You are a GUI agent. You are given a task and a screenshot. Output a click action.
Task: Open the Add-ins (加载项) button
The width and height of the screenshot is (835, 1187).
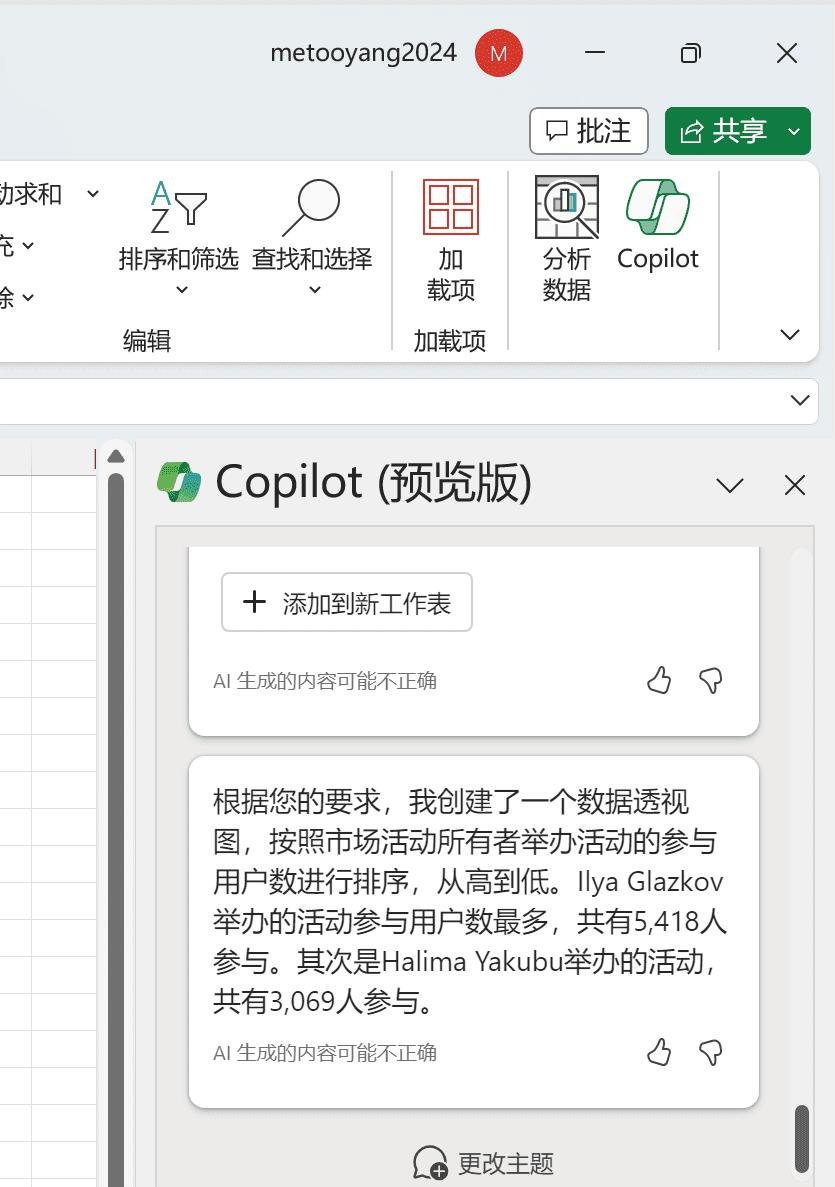[x=450, y=241]
